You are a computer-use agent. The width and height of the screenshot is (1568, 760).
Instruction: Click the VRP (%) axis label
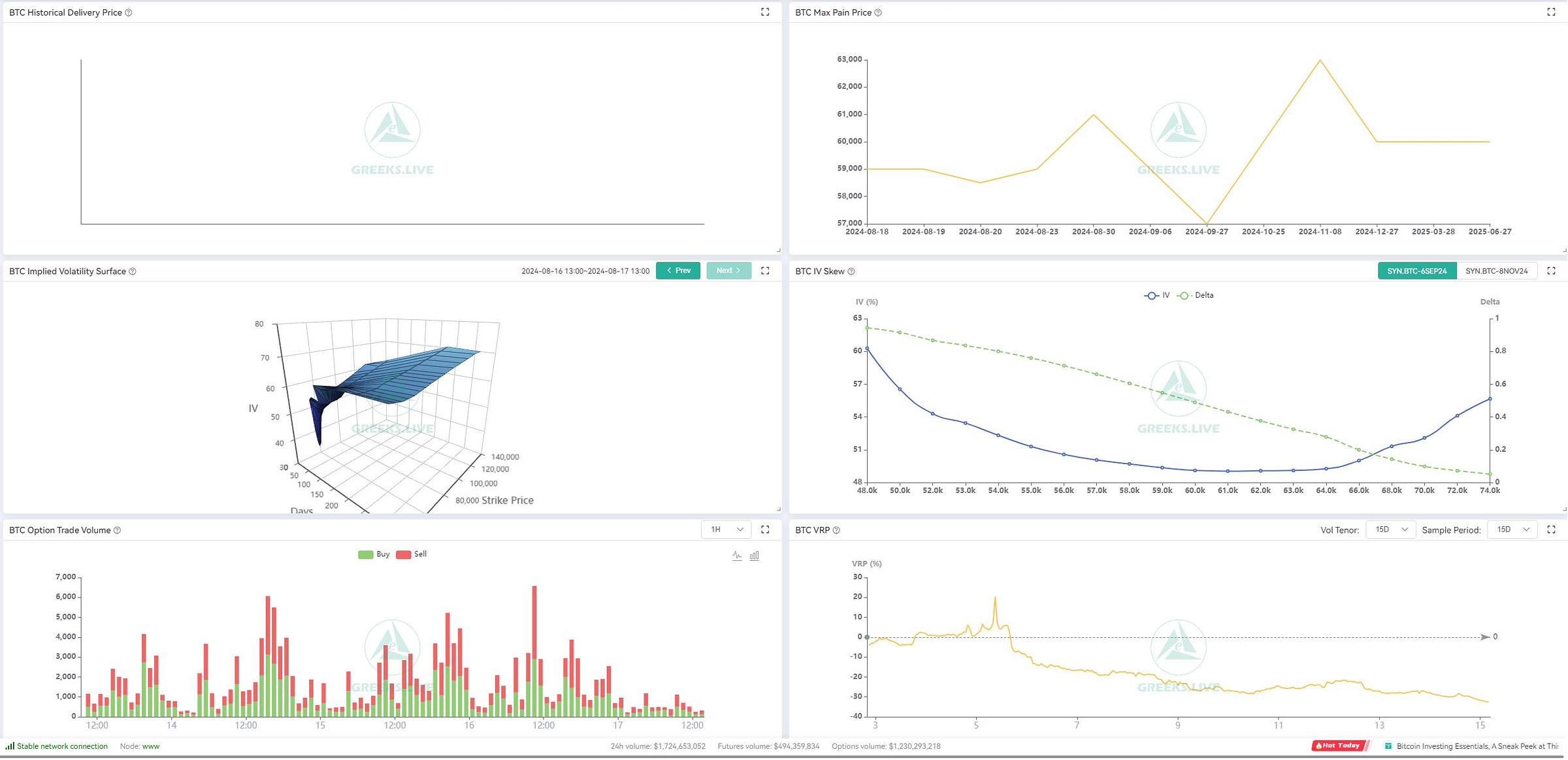tap(867, 564)
